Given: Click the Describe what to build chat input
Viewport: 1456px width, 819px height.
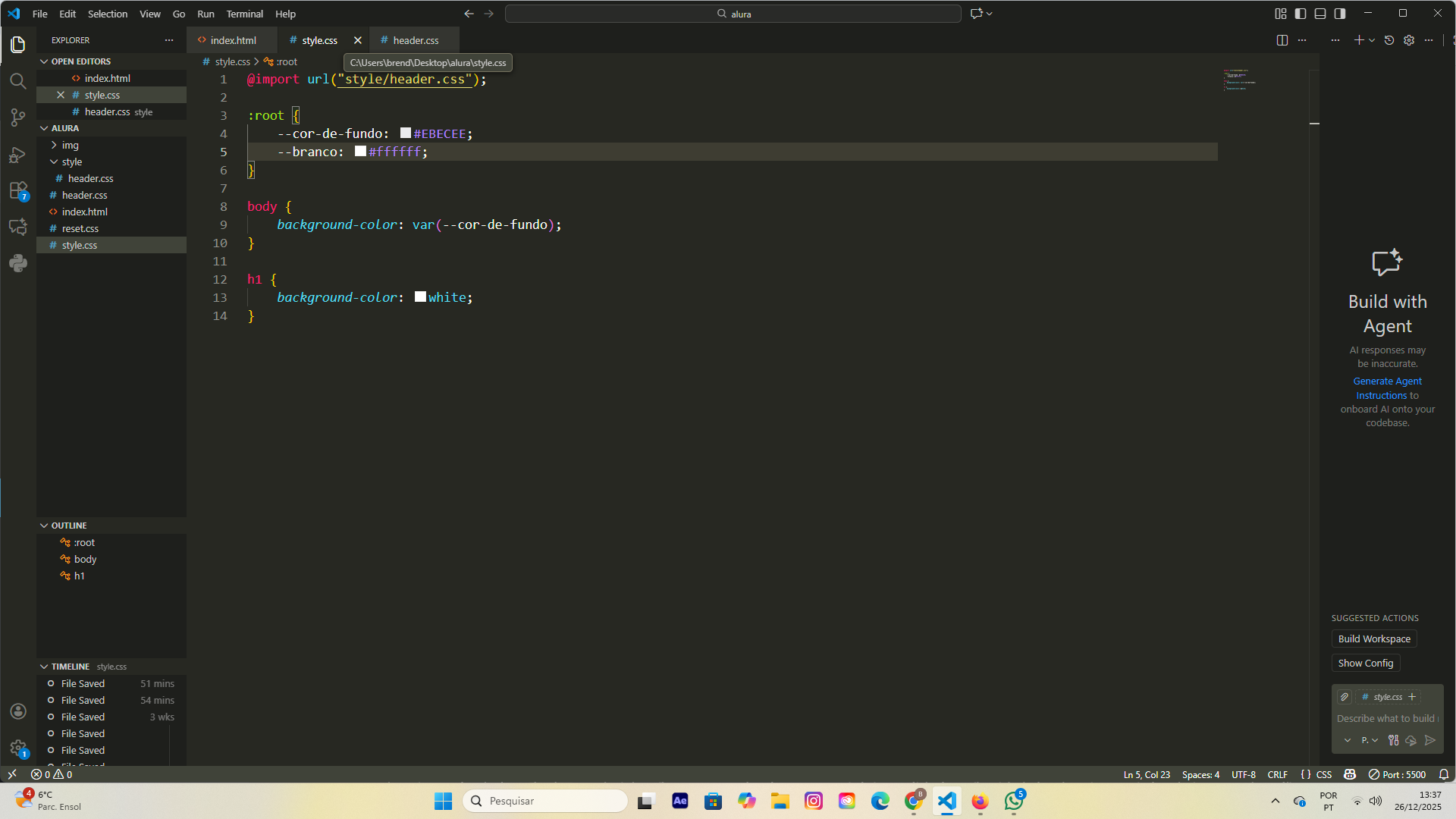Looking at the screenshot, I should (1385, 718).
